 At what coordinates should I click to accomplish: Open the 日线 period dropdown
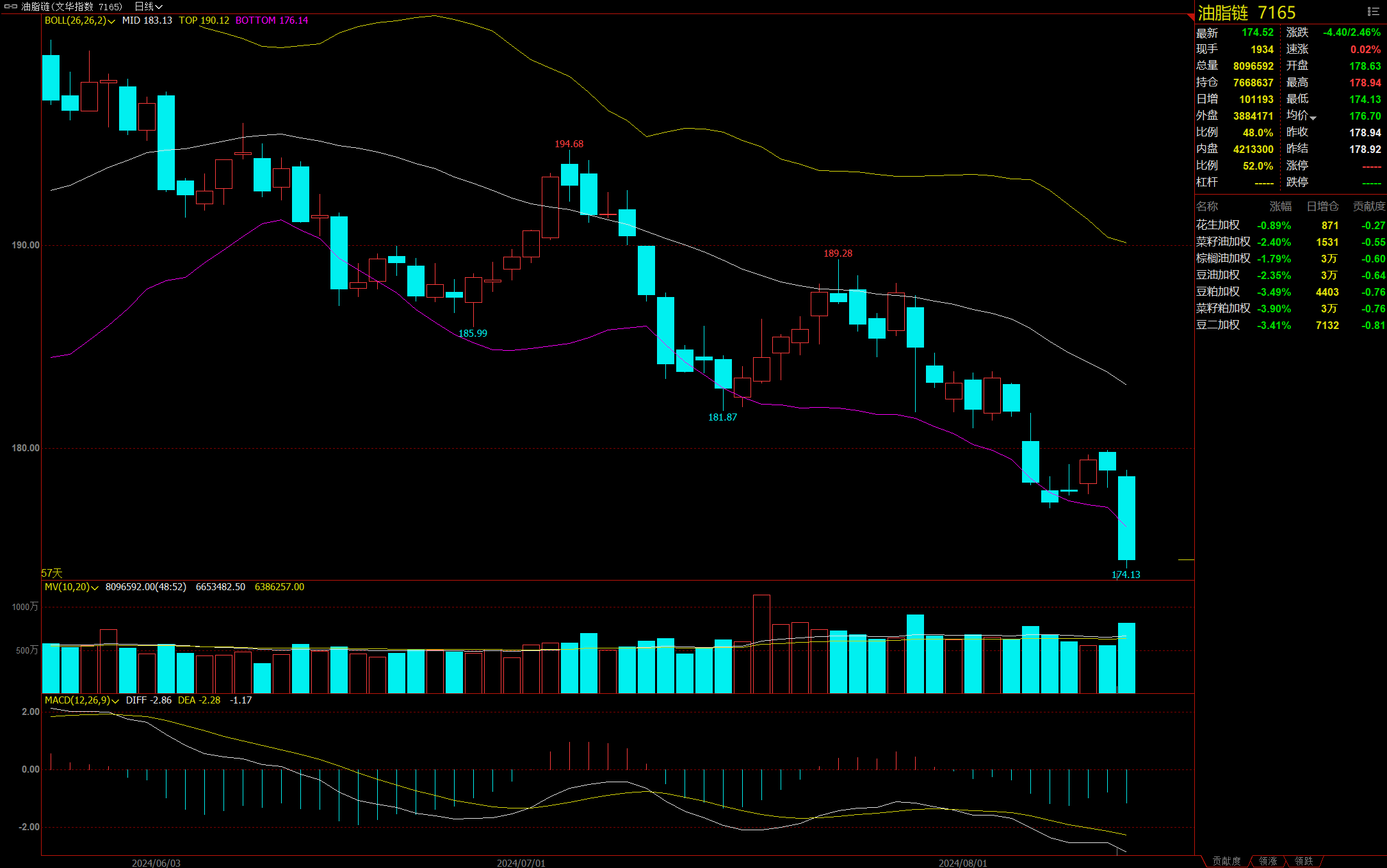(x=148, y=6)
